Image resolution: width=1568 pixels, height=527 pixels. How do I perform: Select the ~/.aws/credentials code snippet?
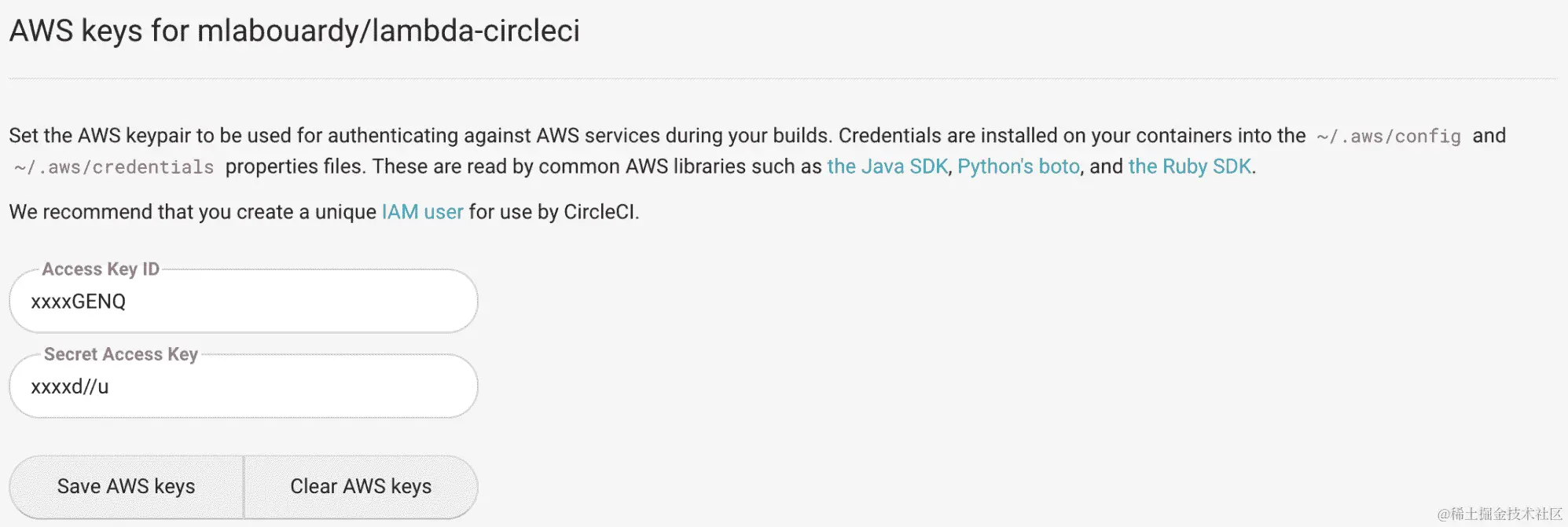114,167
